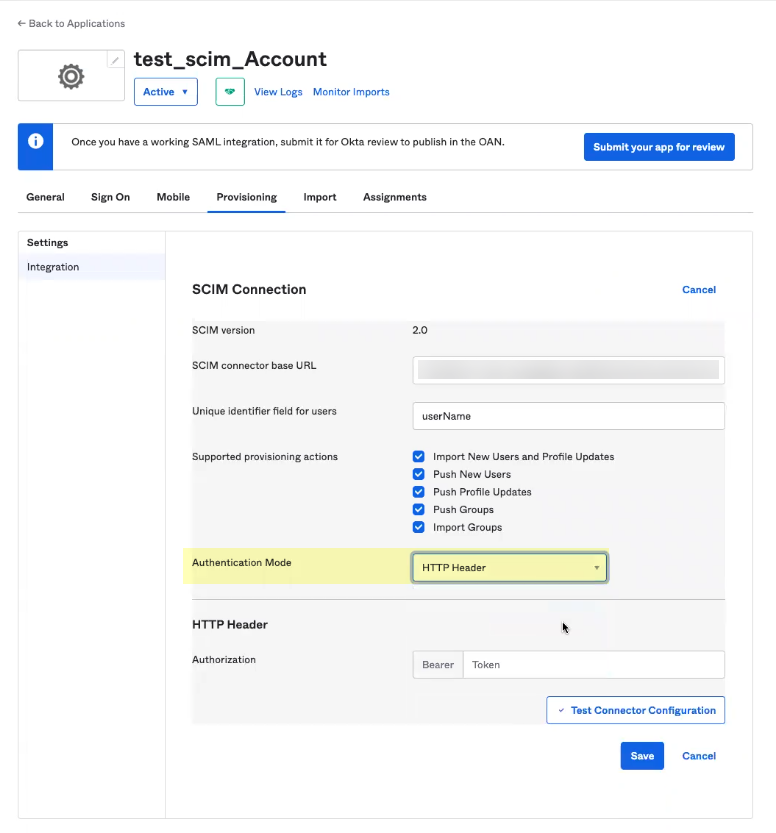Disable Push Profile Updates
This screenshot has height=833, width=776.
click(x=419, y=491)
